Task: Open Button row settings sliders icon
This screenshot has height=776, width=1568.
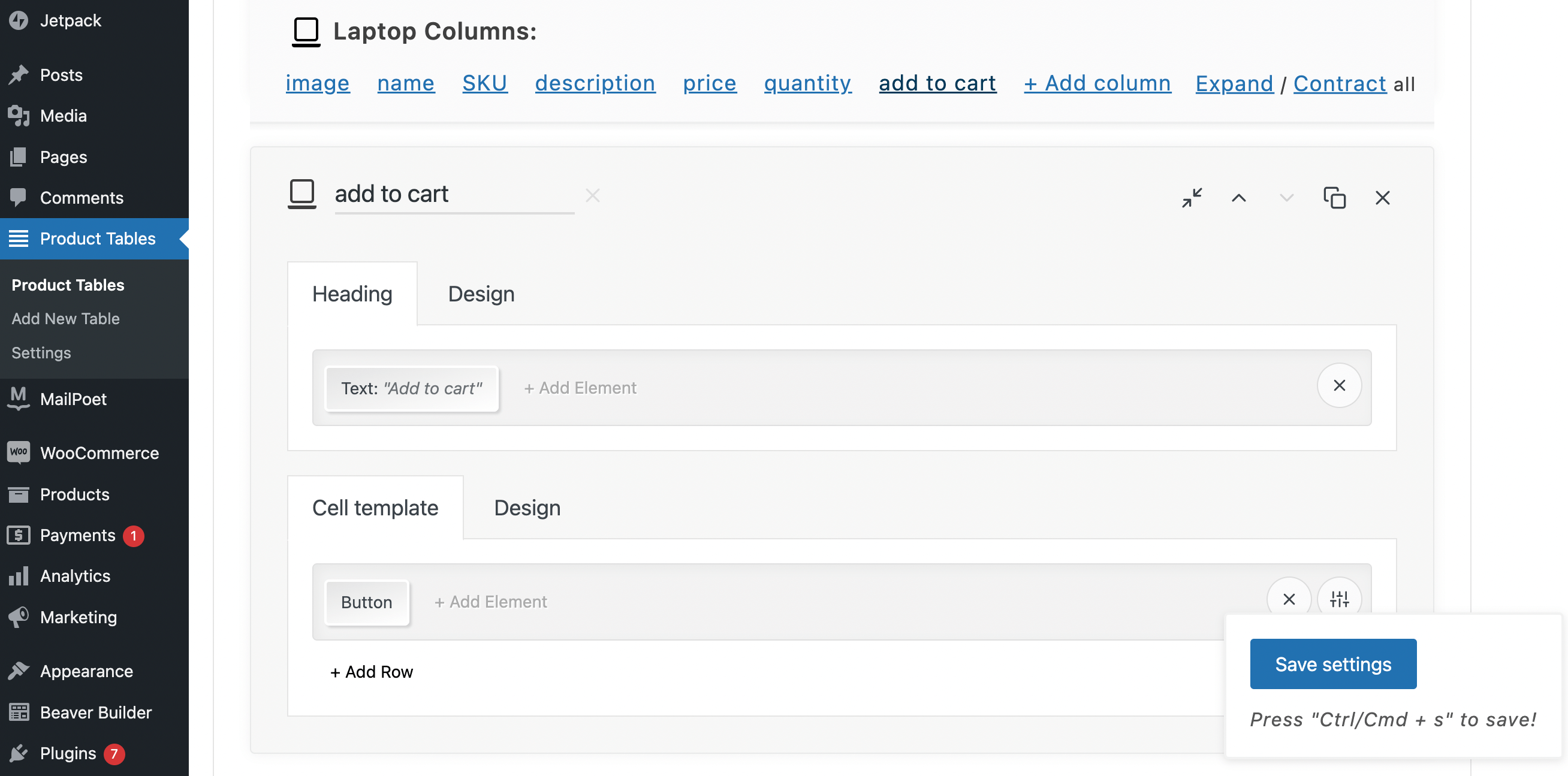Action: pos(1338,599)
